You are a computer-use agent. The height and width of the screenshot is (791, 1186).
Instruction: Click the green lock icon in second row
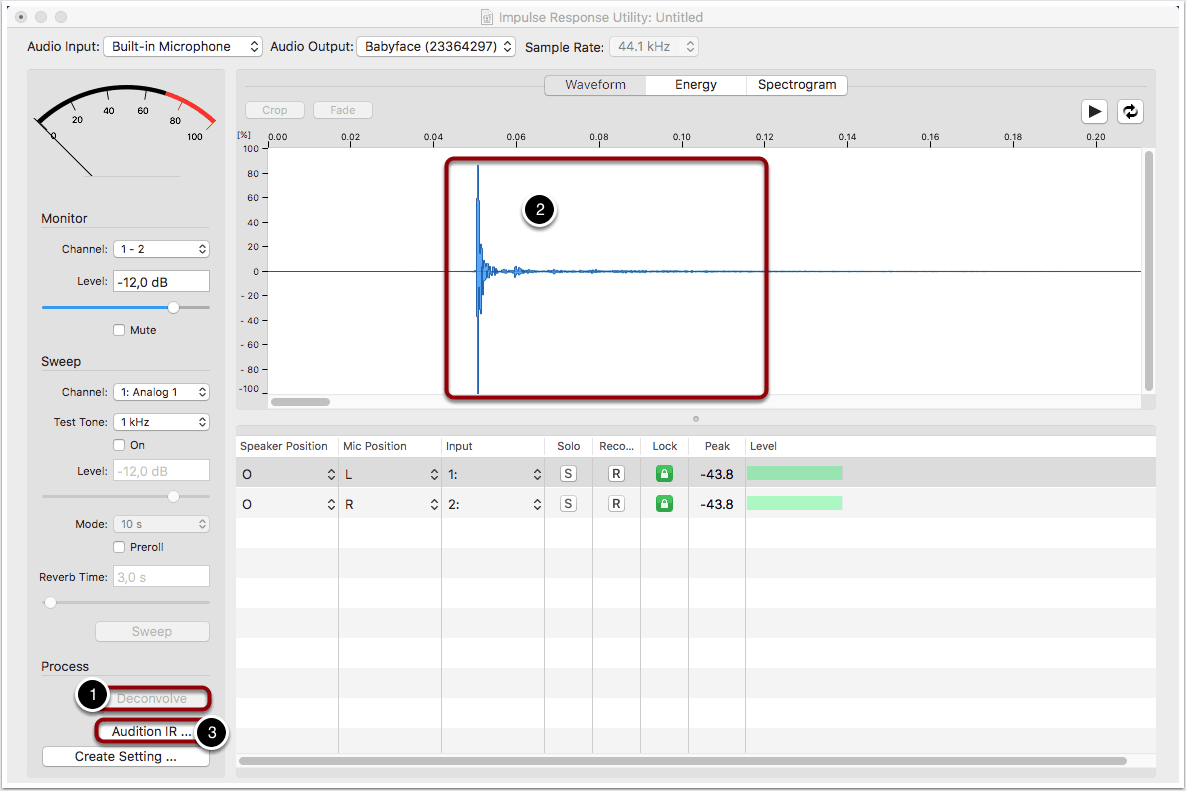point(664,504)
